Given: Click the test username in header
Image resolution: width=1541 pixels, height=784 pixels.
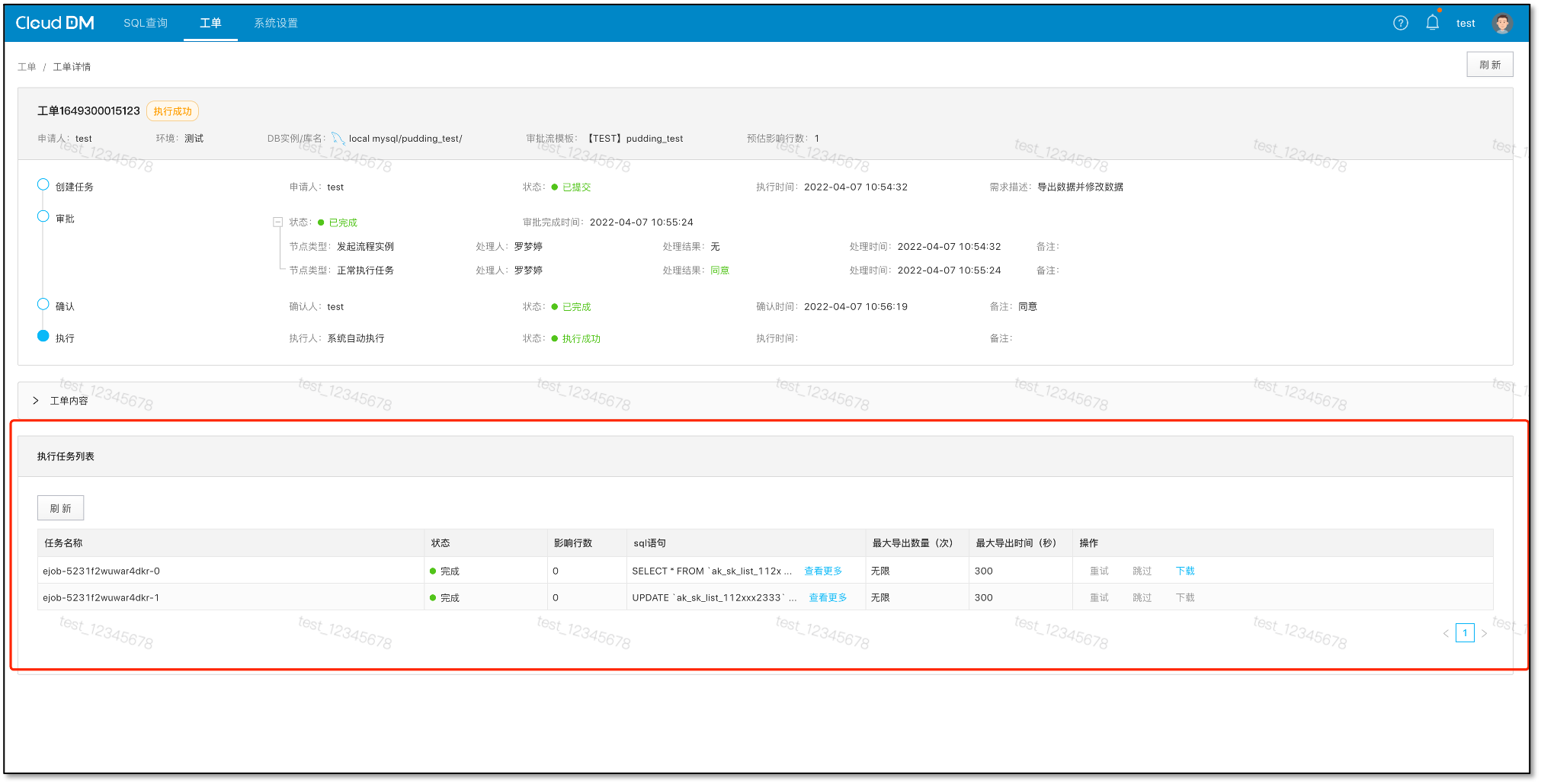Looking at the screenshot, I should [x=1466, y=24].
